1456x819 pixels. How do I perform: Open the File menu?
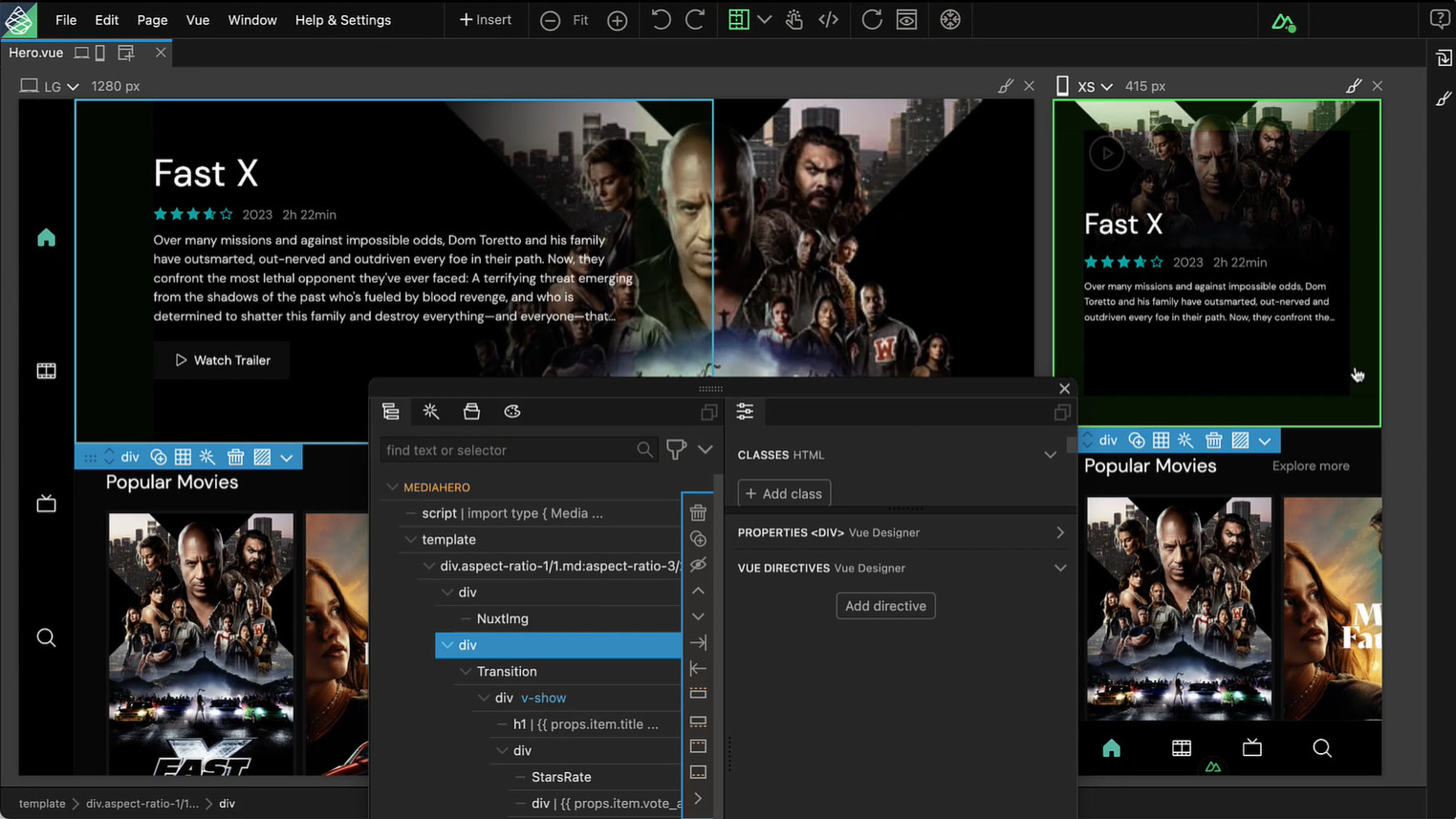pos(66,20)
